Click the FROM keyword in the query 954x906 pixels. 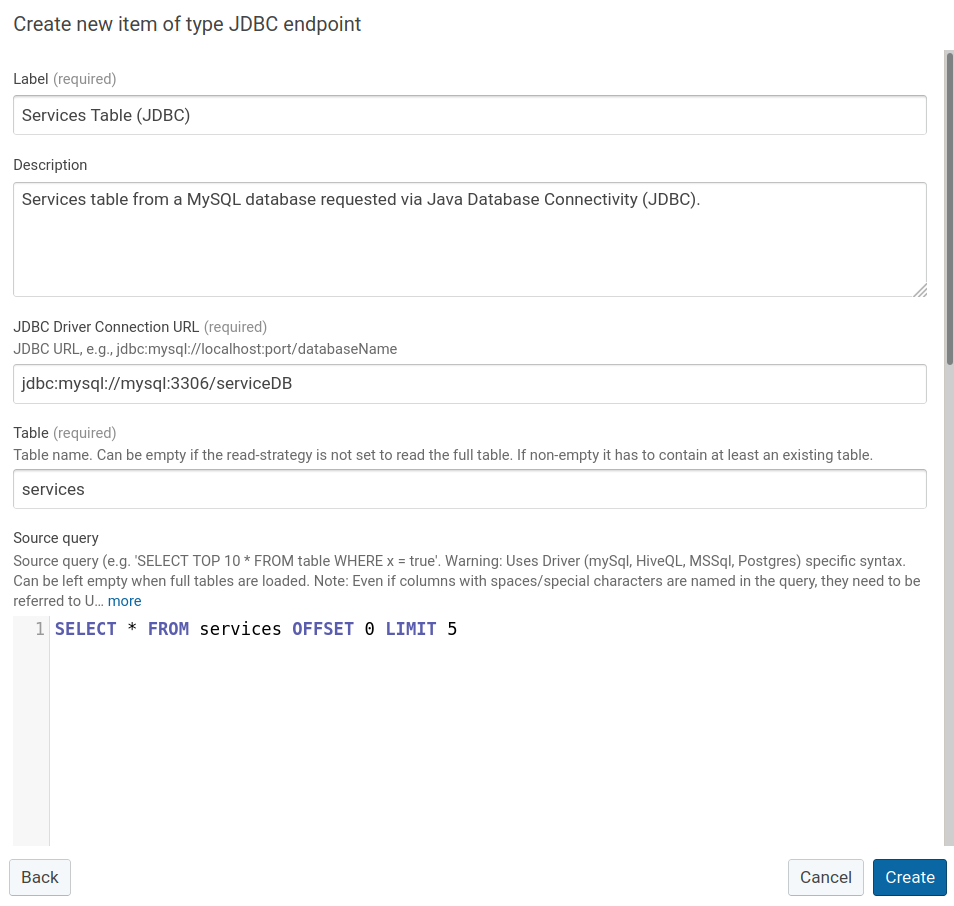tap(168, 628)
